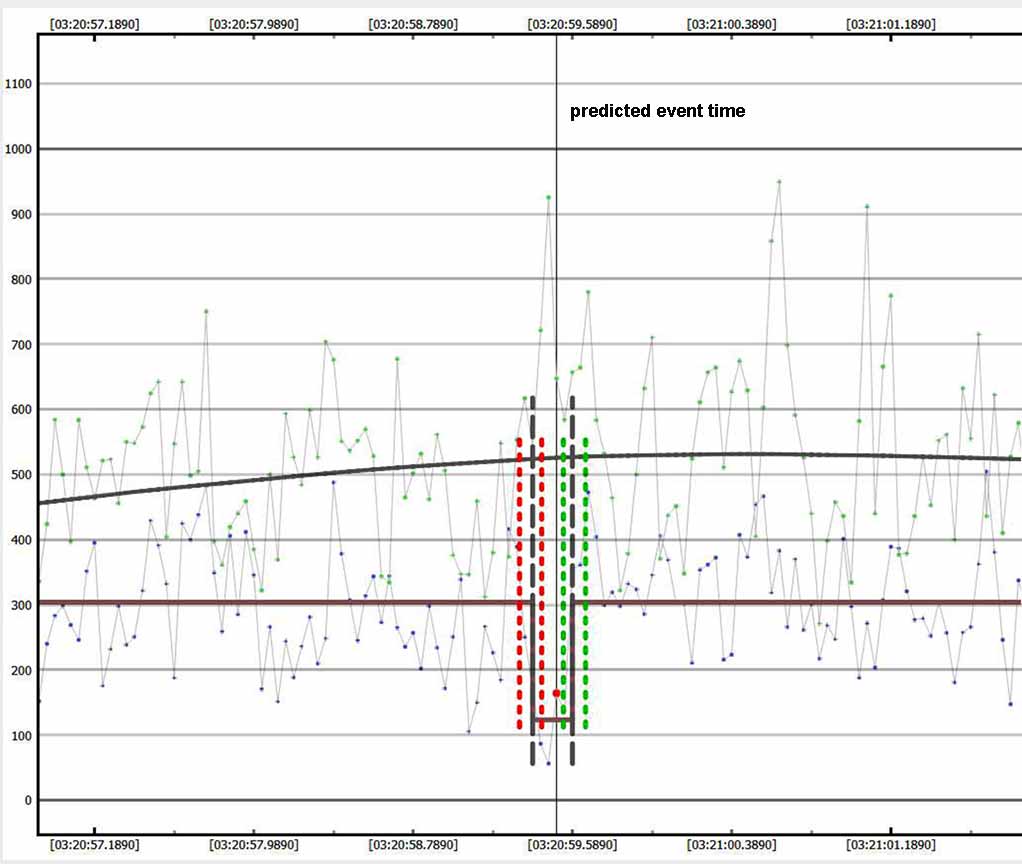Click the green peak point on the predicted event line
This screenshot has width=1022, height=864.
(x=548, y=197)
